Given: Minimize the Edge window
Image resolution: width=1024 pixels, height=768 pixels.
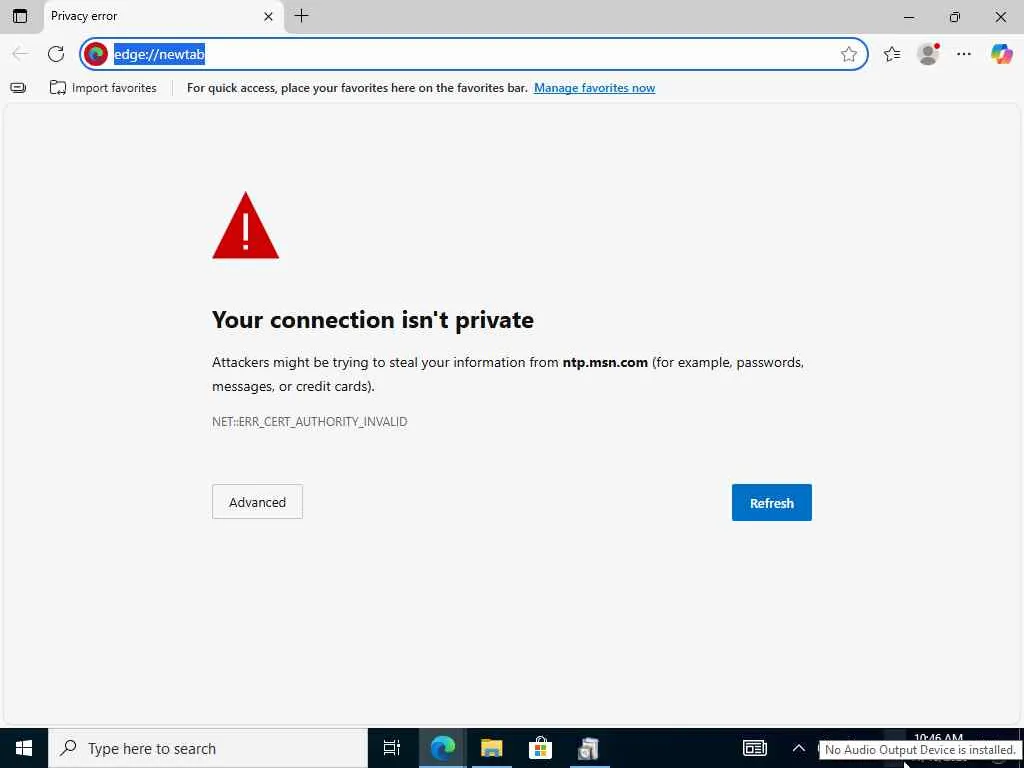Looking at the screenshot, I should [x=909, y=17].
